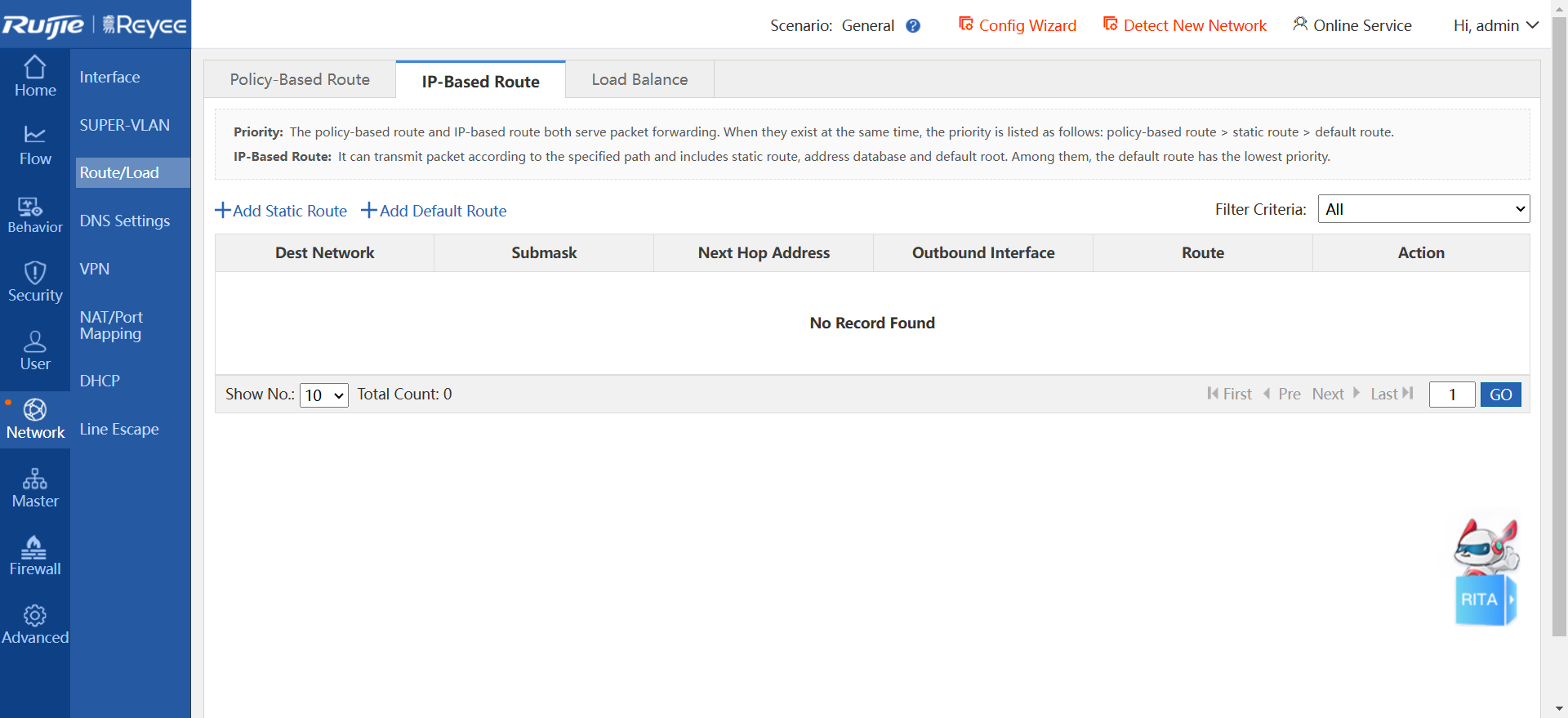Click the Scenario help question mark icon
Viewport: 1568px width, 718px height.
(913, 26)
